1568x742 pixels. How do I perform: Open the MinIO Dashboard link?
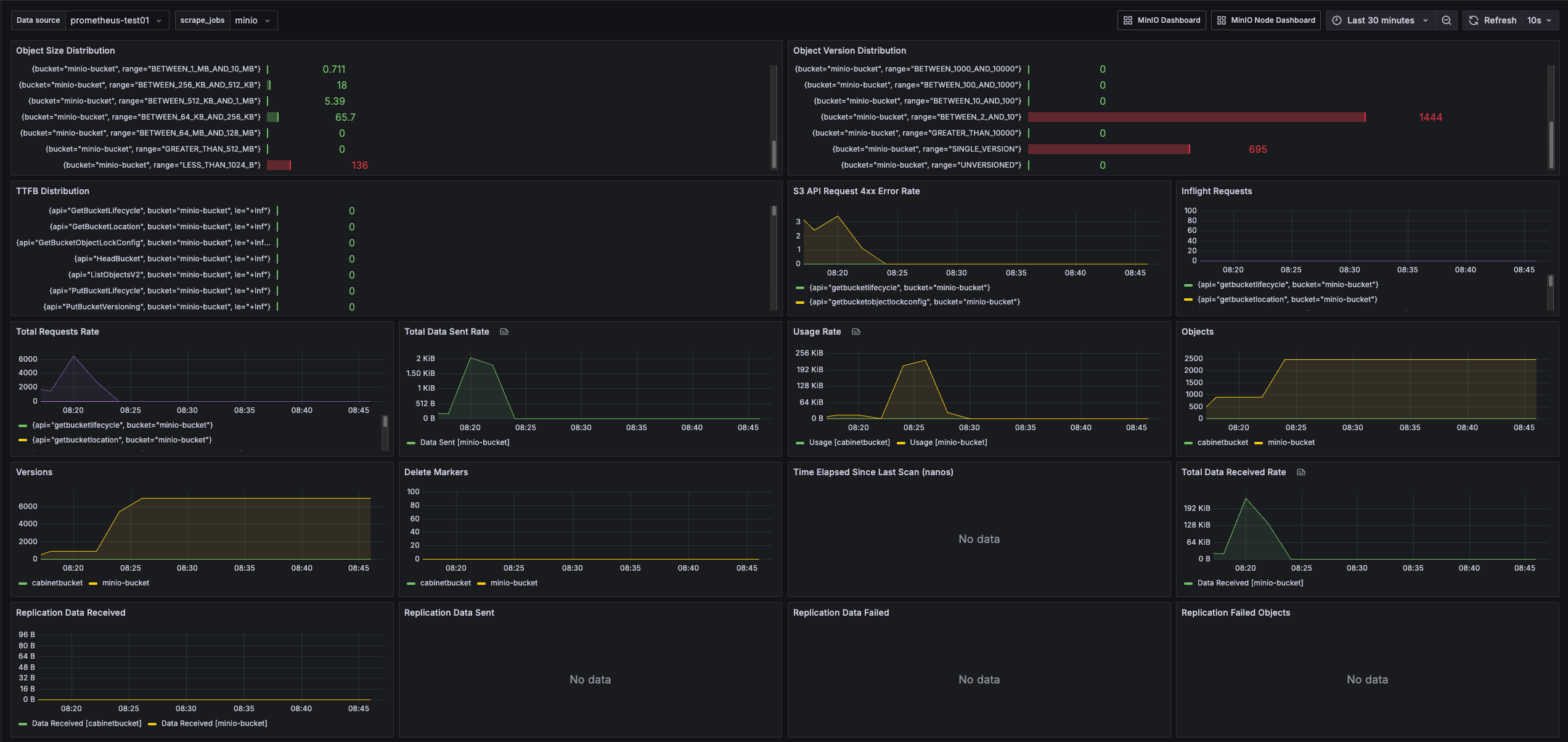[x=1161, y=20]
